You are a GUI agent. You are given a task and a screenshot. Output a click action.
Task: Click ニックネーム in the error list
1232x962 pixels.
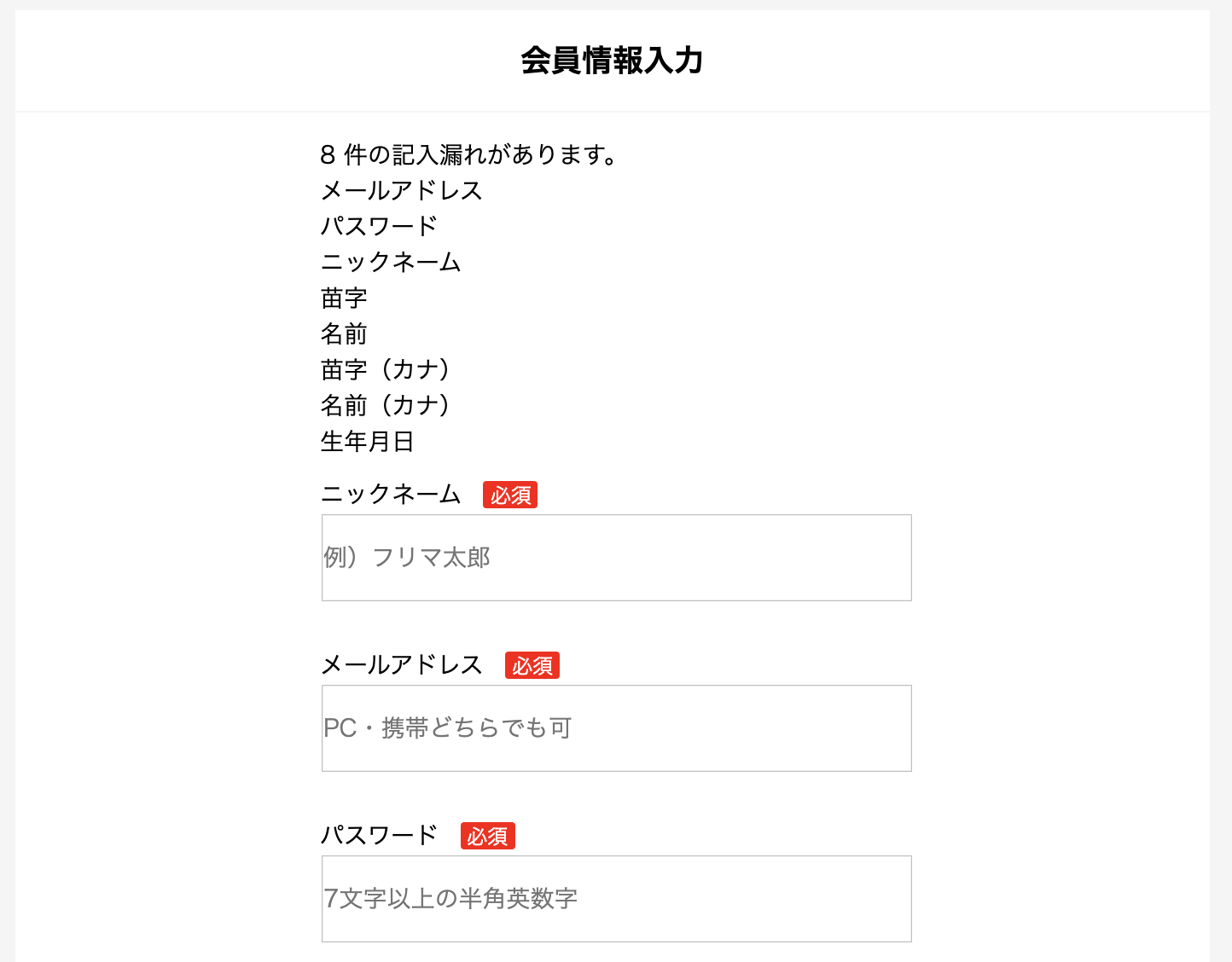[x=390, y=263]
